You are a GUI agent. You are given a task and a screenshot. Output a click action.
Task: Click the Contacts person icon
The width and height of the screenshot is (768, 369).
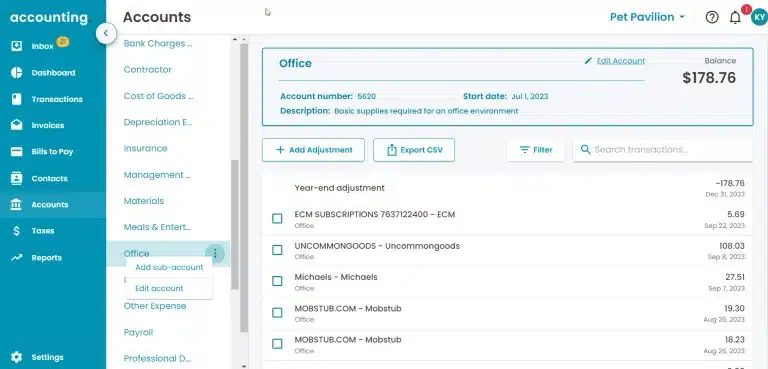16,178
